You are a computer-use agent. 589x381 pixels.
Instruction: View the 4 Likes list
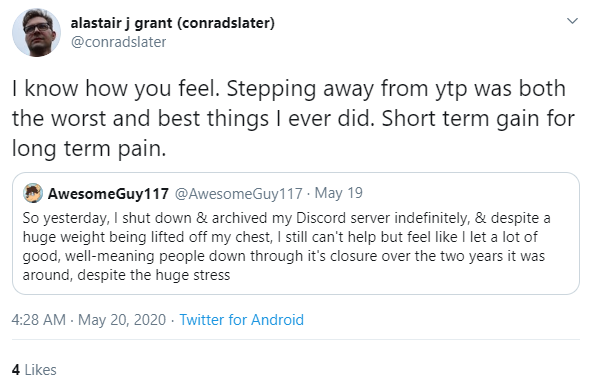click(34, 370)
